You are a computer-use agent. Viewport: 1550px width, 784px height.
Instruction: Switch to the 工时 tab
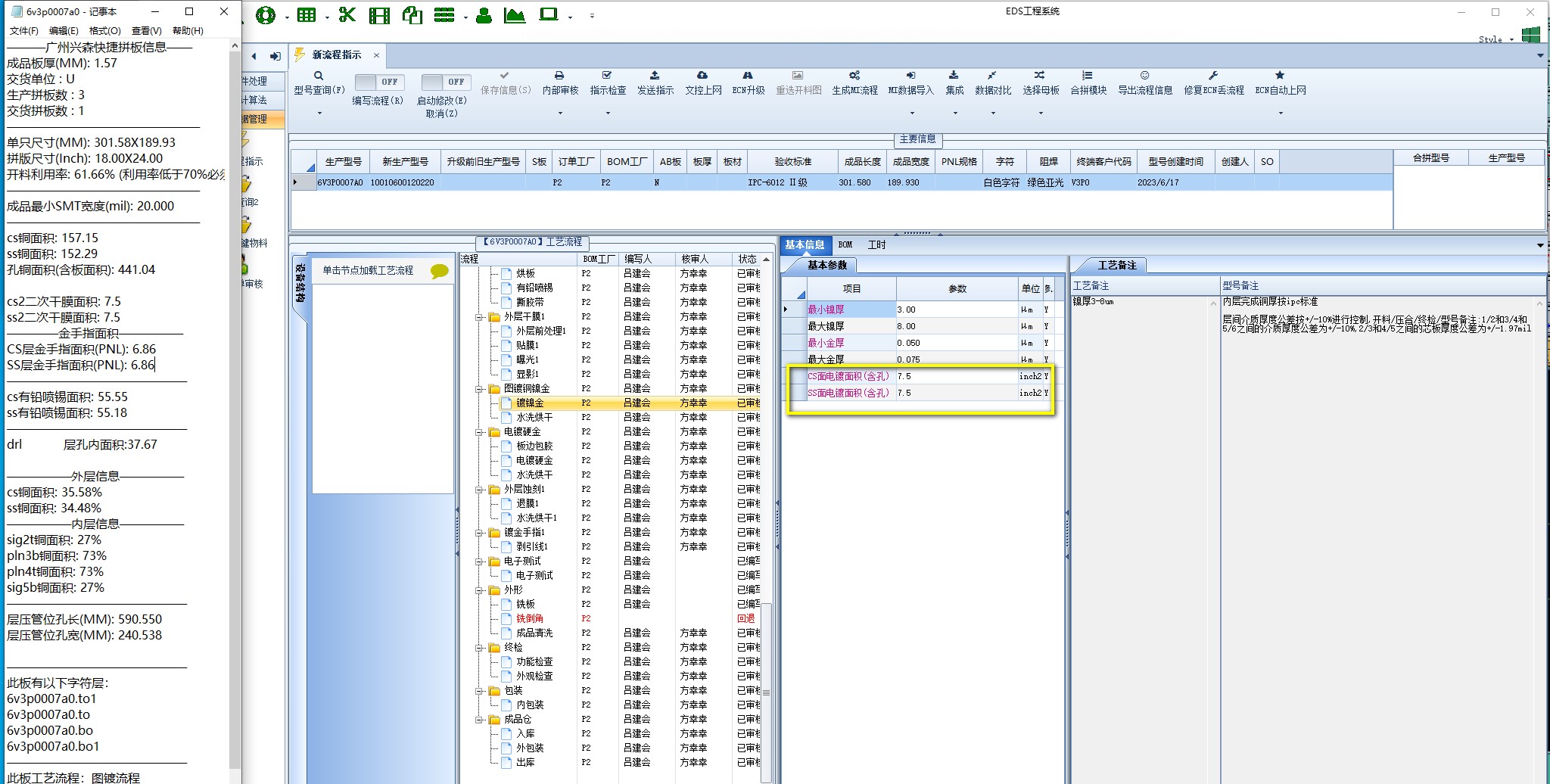(876, 245)
